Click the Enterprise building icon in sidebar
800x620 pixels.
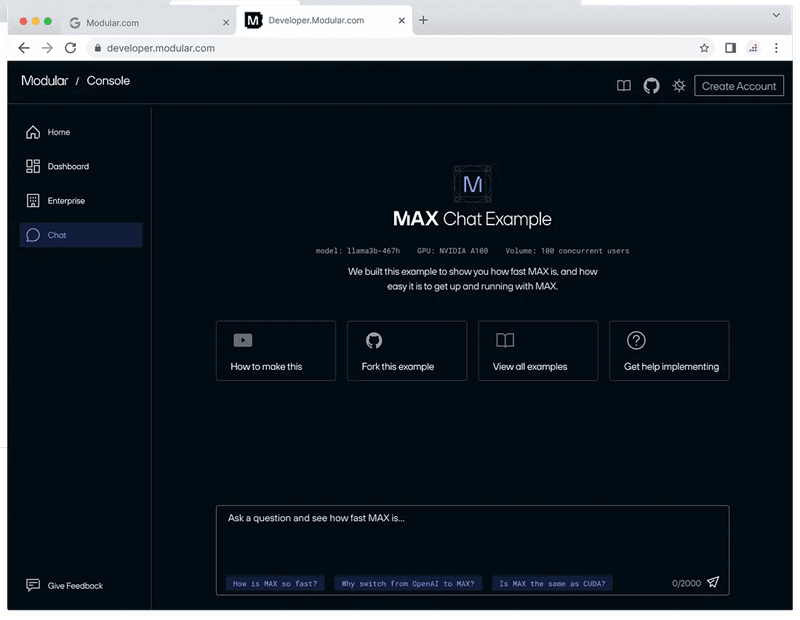coord(33,201)
